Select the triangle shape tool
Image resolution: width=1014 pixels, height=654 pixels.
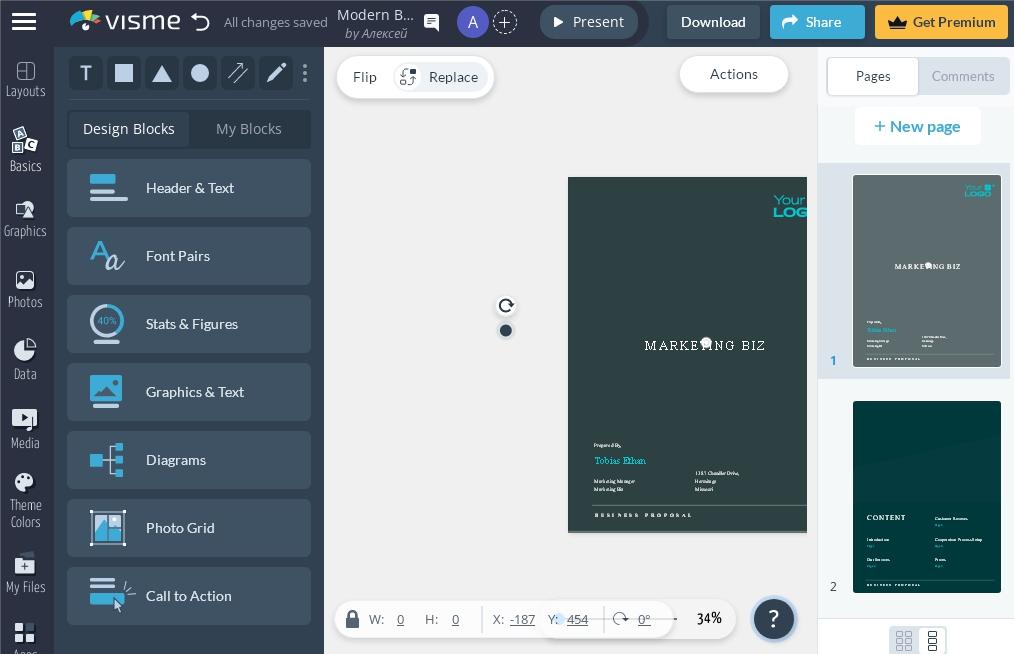pos(161,73)
